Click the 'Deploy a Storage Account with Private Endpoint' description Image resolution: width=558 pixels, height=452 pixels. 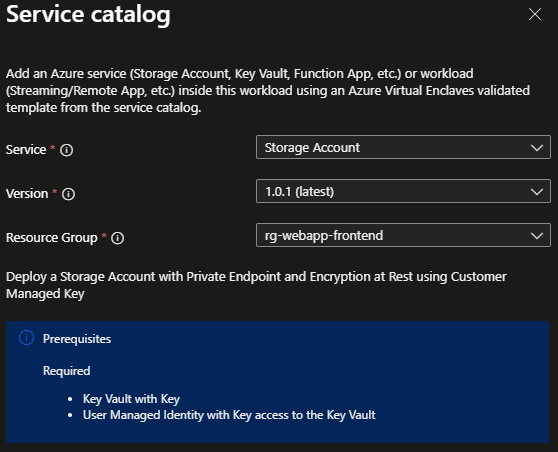point(256,285)
